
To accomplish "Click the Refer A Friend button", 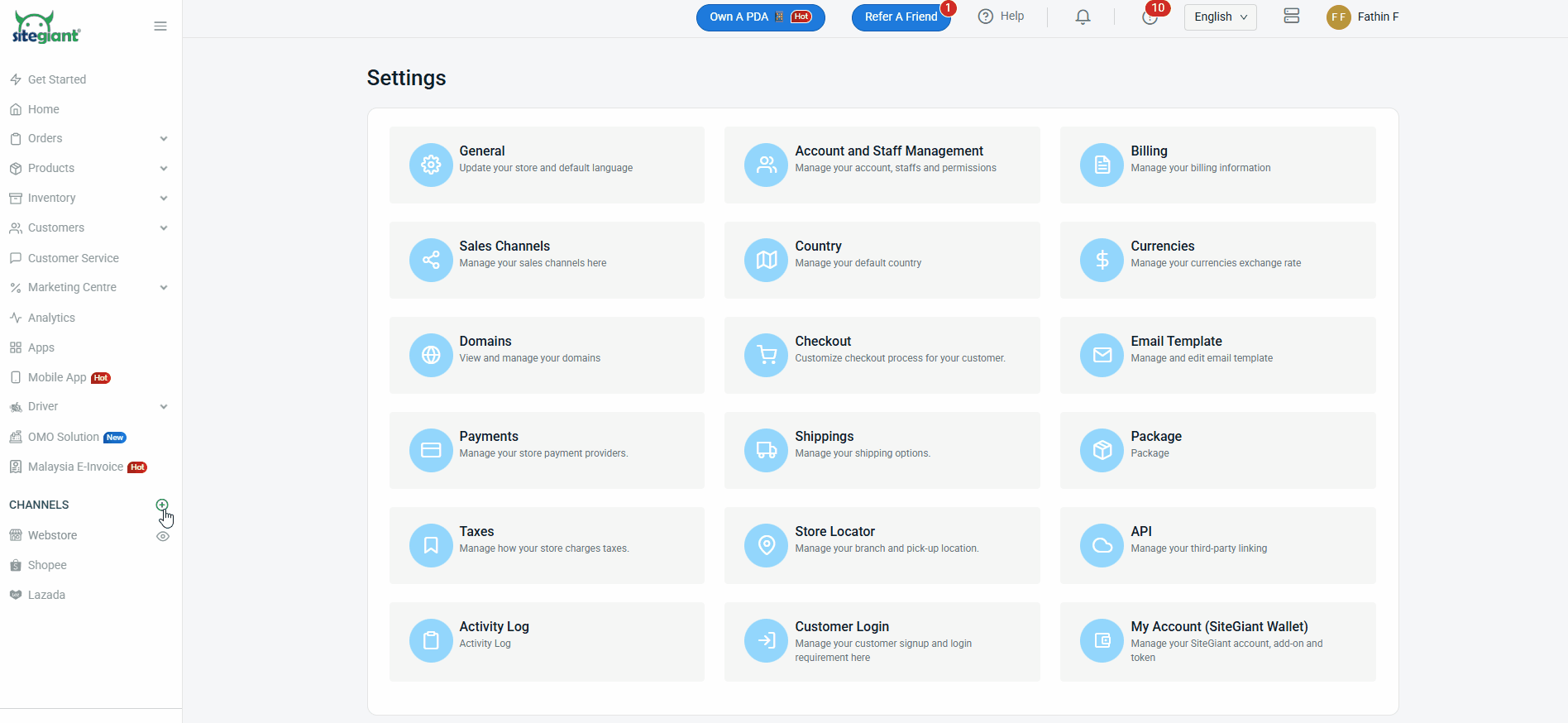I will pyautogui.click(x=901, y=17).
